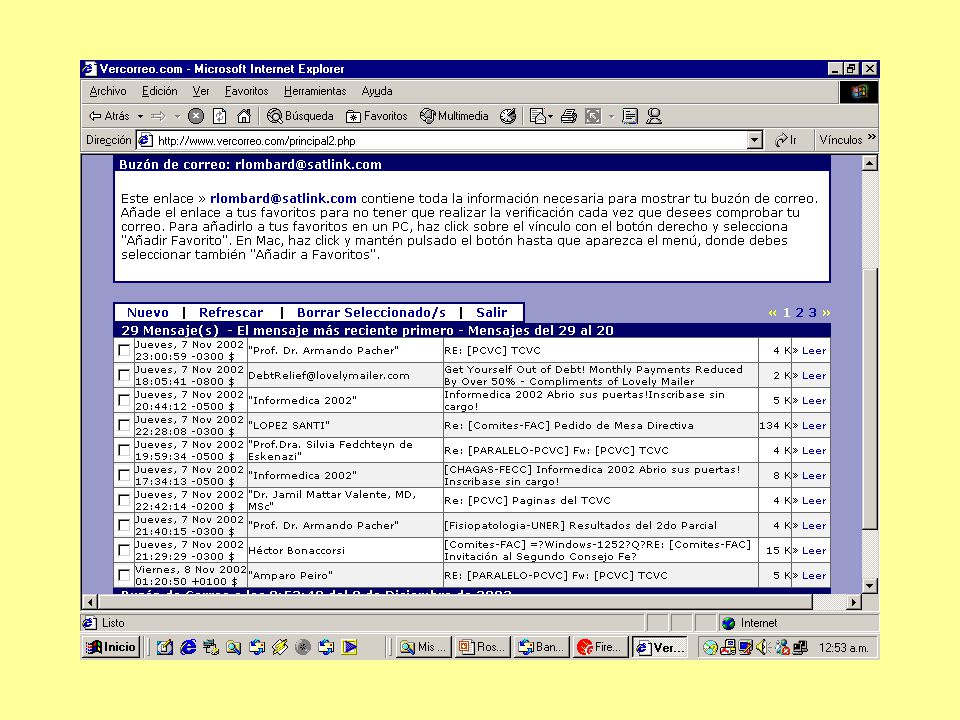Click the network computers tray icon
The height and width of the screenshot is (720, 960).
coord(800,647)
